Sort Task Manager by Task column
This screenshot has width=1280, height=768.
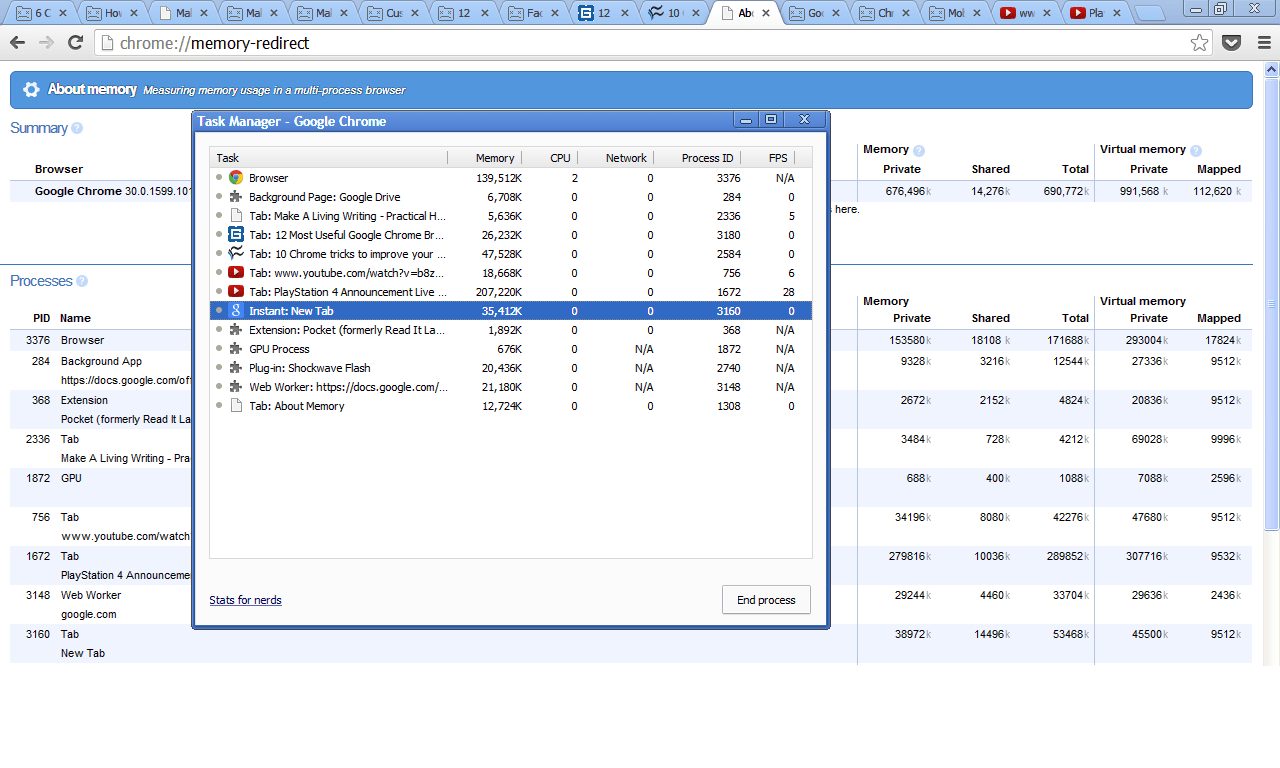coord(329,158)
